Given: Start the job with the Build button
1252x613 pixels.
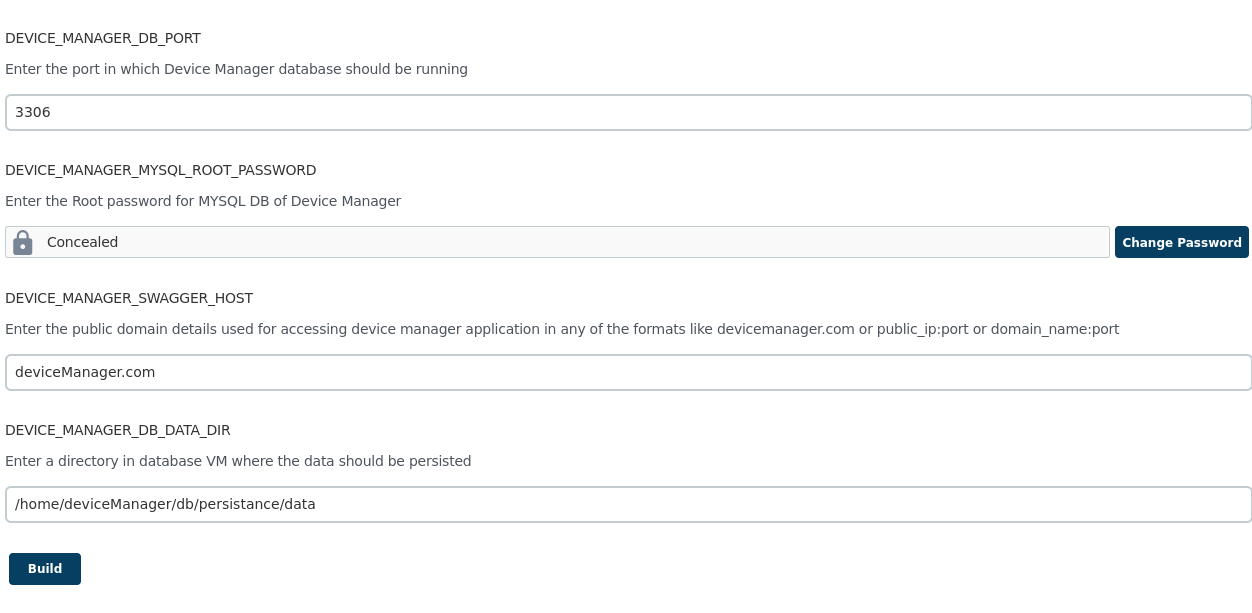Looking at the screenshot, I should (45, 569).
